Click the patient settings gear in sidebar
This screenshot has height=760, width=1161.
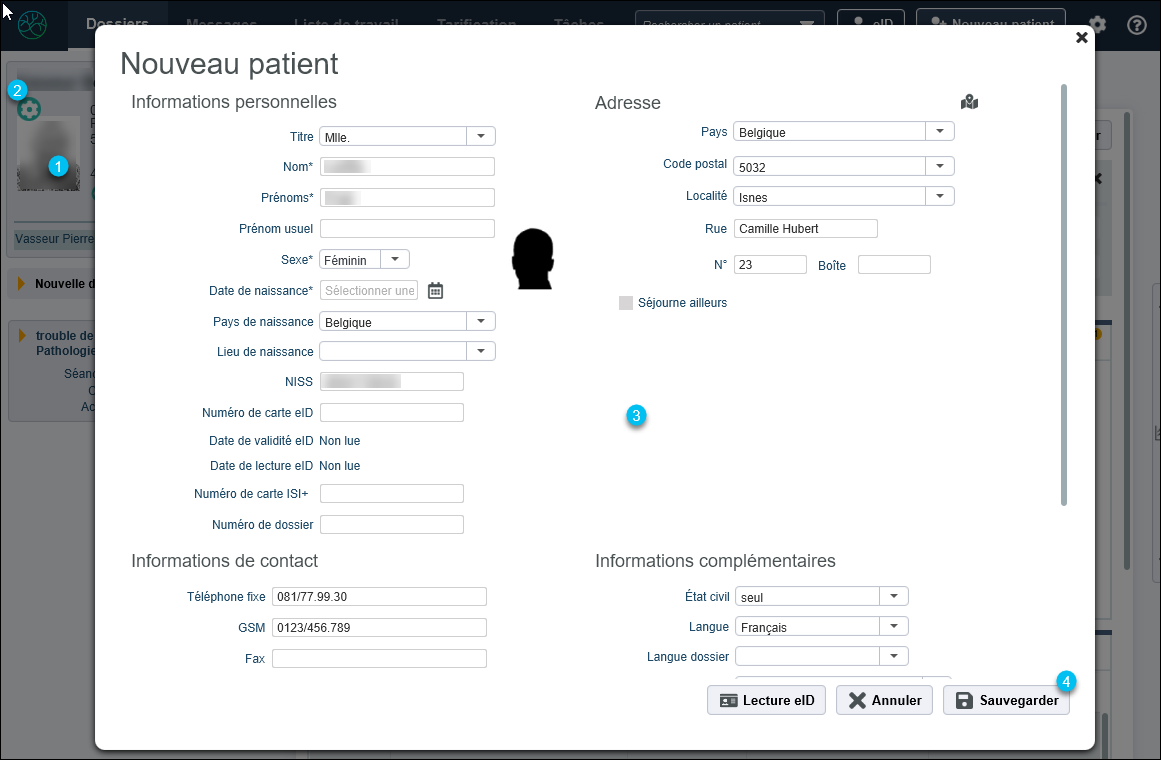click(x=29, y=110)
